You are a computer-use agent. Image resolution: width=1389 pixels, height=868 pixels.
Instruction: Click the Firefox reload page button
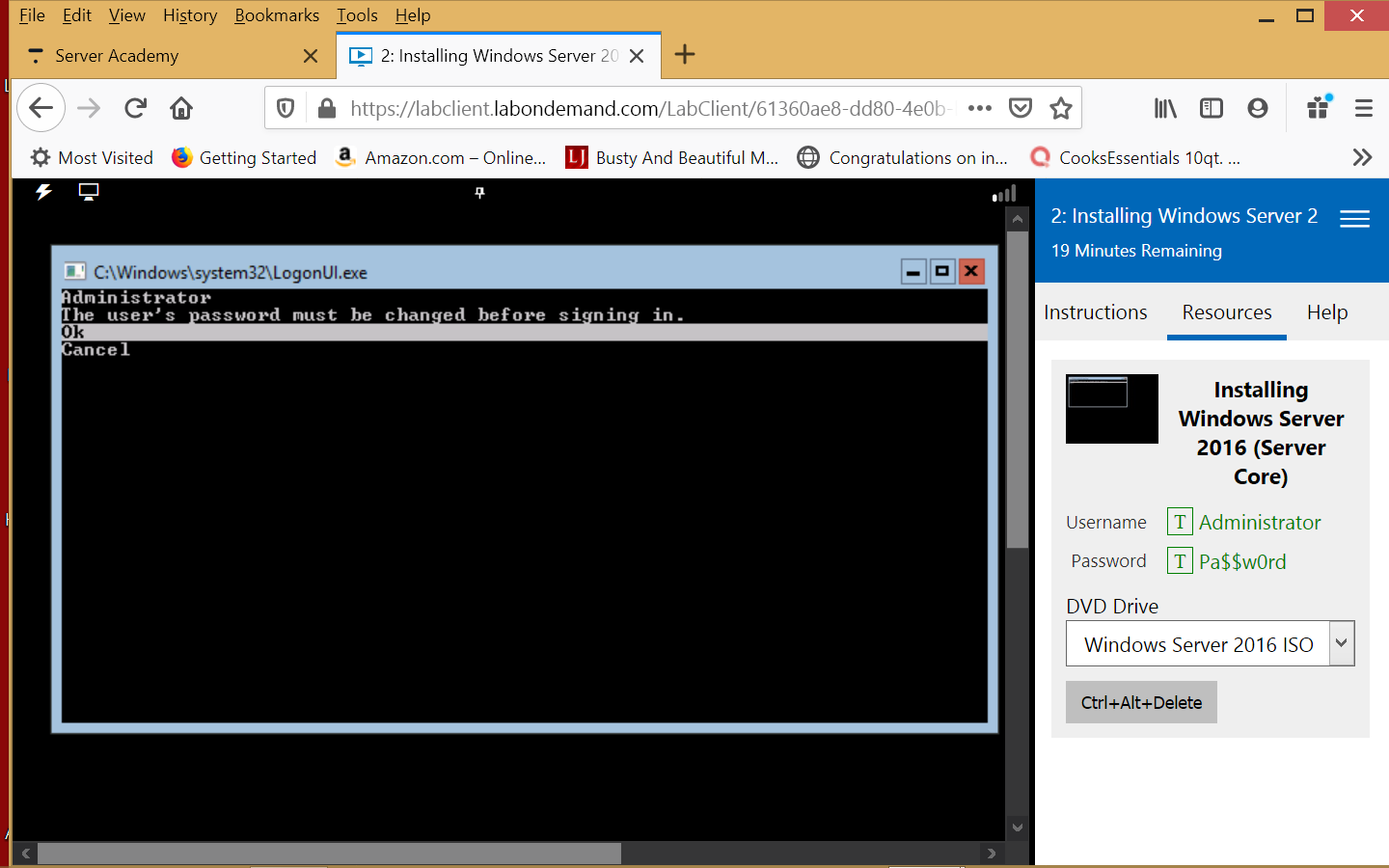[x=135, y=108]
